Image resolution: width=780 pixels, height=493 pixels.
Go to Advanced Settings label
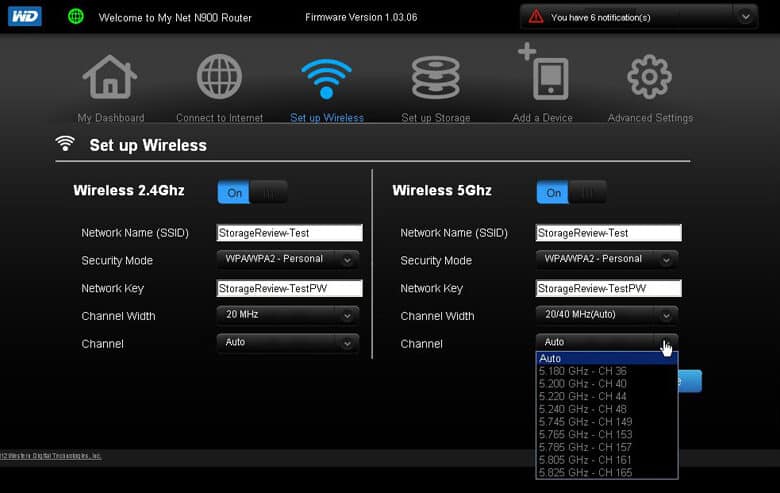(650, 118)
